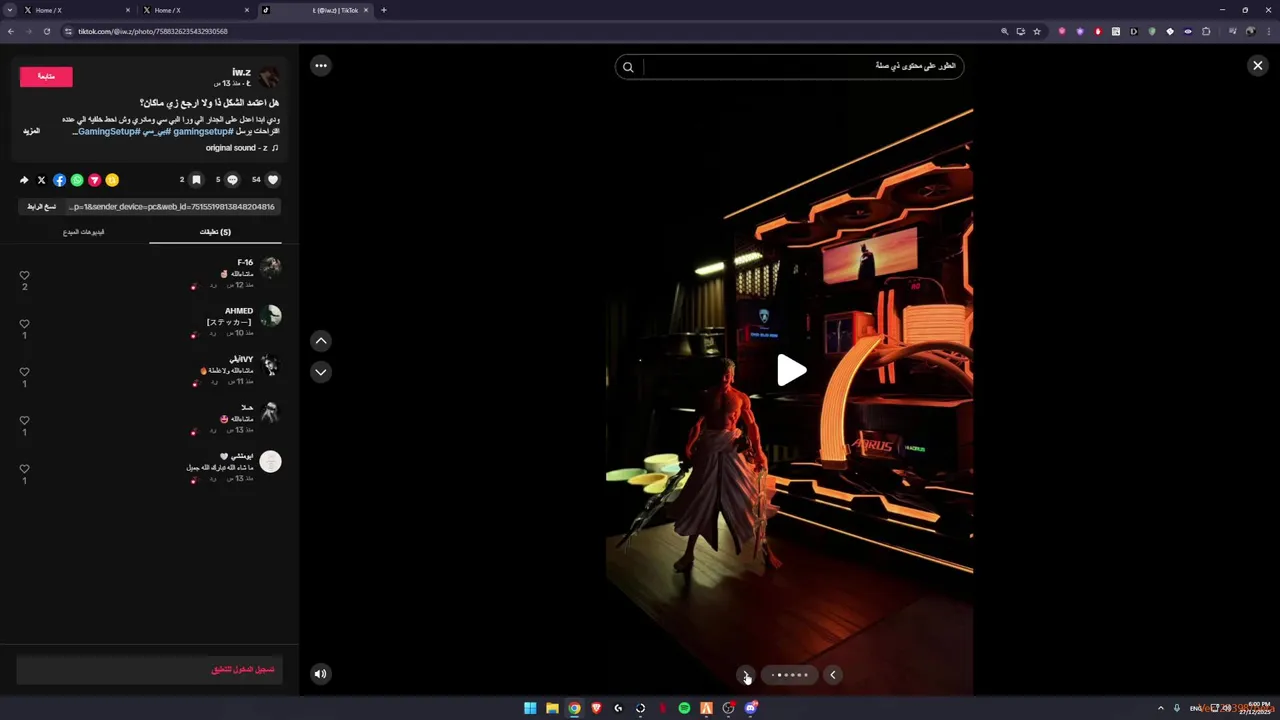Image resolution: width=1280 pixels, height=720 pixels.
Task: Switch to the creator videos tab
Action: (x=84, y=232)
